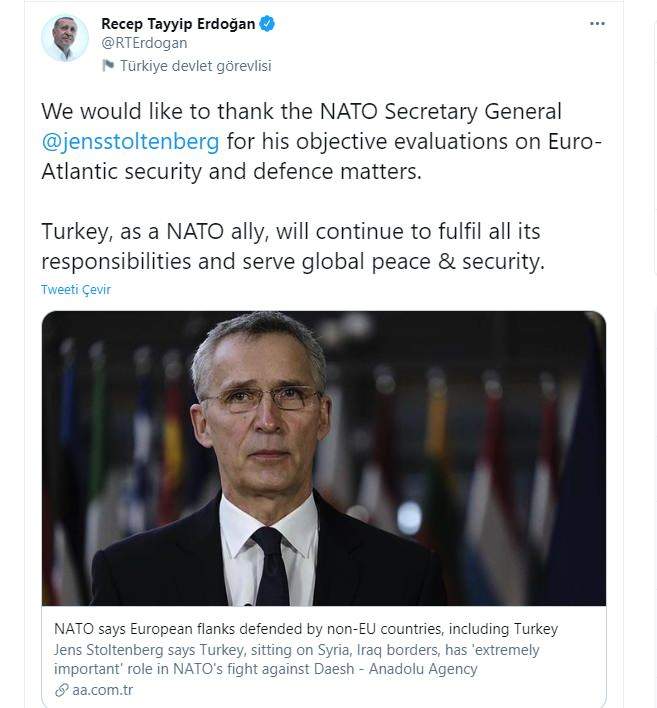Click the blue verified badge next to Erdoğan
This screenshot has height=708, width=657.
pyautogui.click(x=267, y=23)
